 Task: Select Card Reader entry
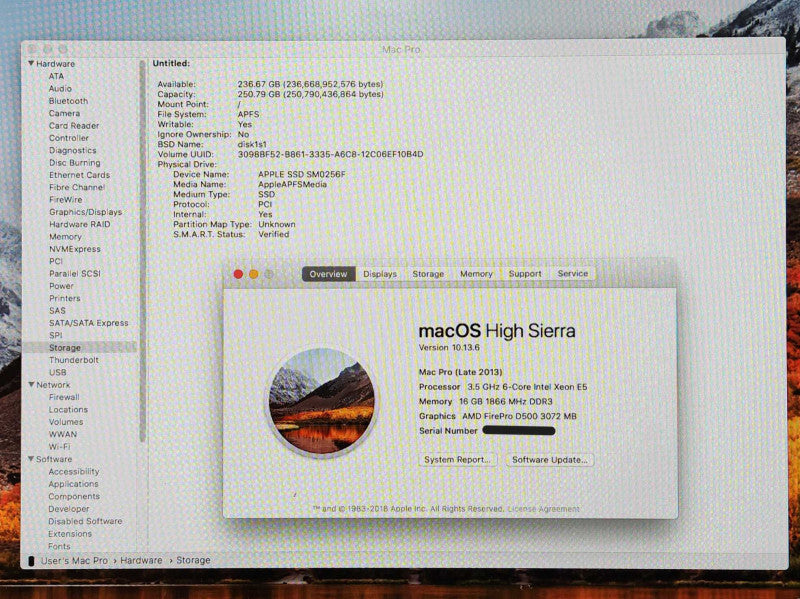(x=73, y=126)
